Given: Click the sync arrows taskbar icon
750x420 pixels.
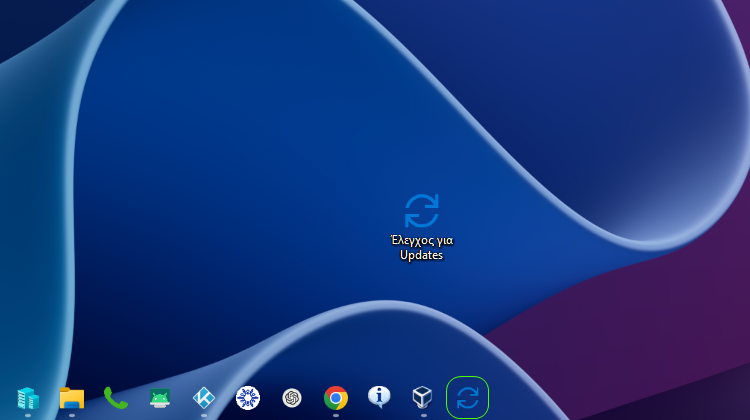Looking at the screenshot, I should click(467, 398).
